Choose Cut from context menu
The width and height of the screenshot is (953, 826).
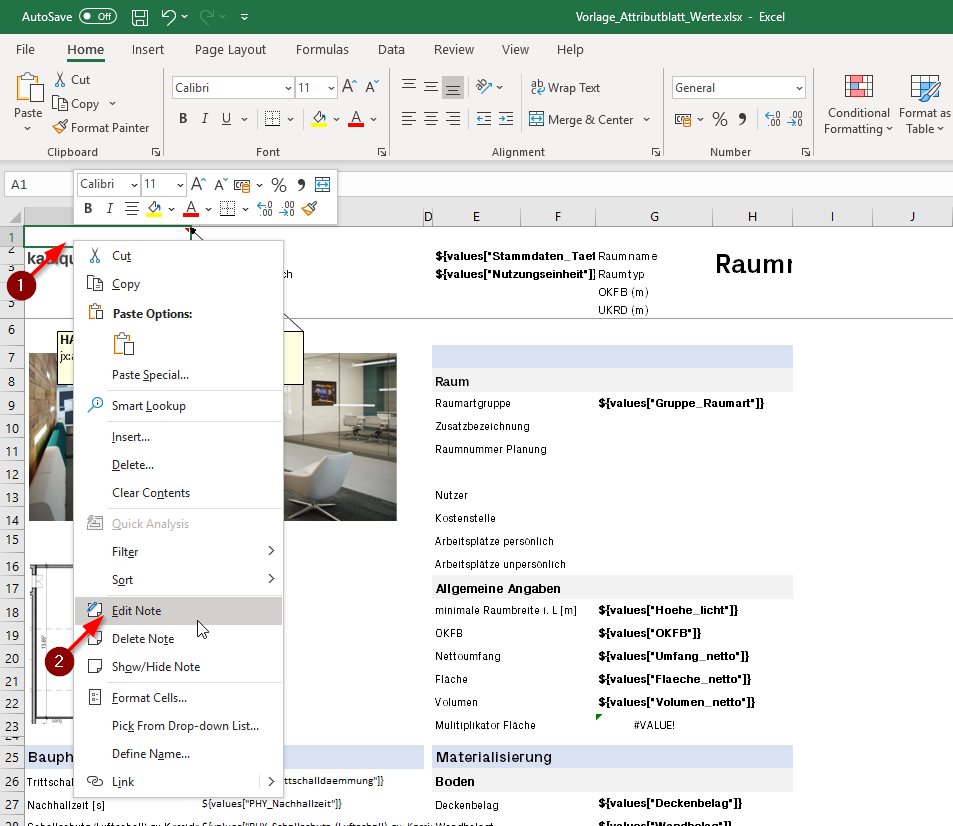tap(178, 256)
